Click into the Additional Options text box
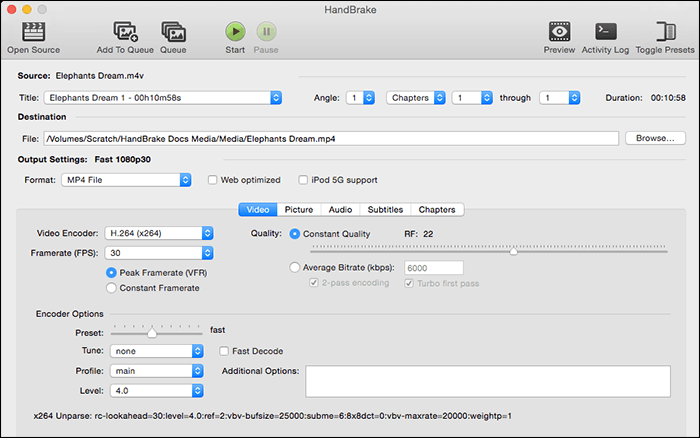The image size is (700, 438). 487,381
